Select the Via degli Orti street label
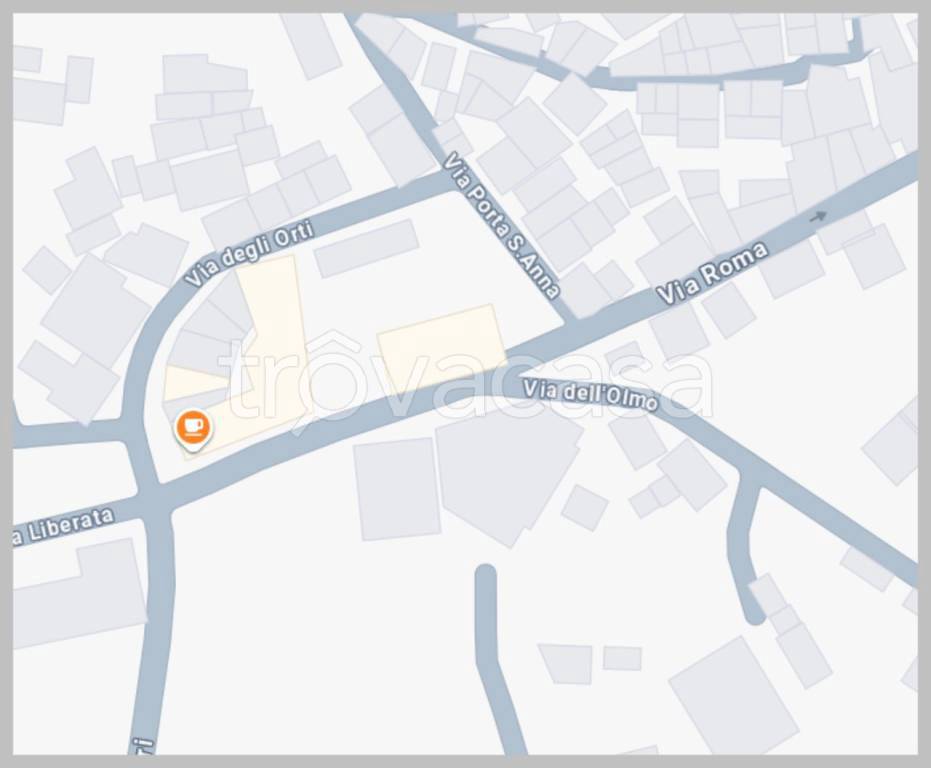This screenshot has height=768, width=931. click(249, 253)
